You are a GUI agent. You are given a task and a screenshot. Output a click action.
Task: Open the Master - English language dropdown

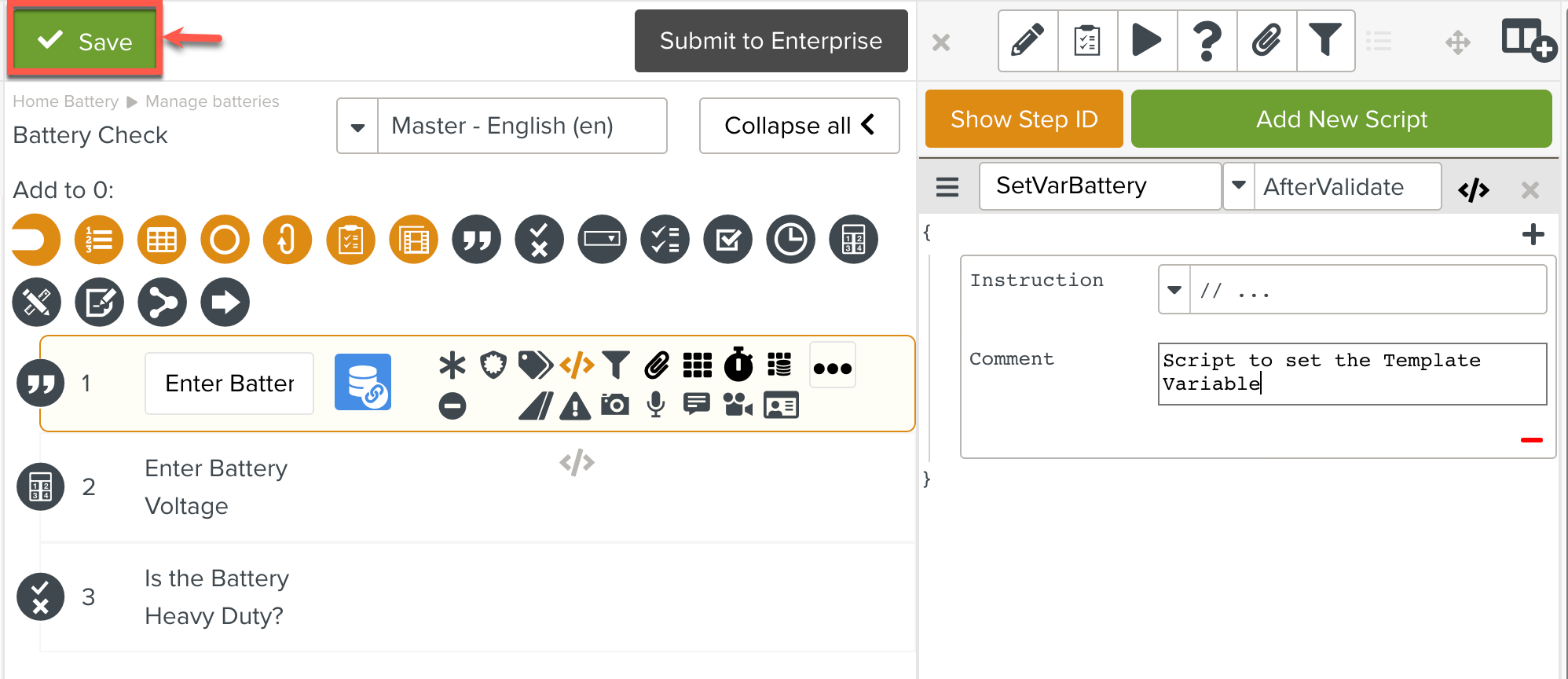[x=358, y=127]
